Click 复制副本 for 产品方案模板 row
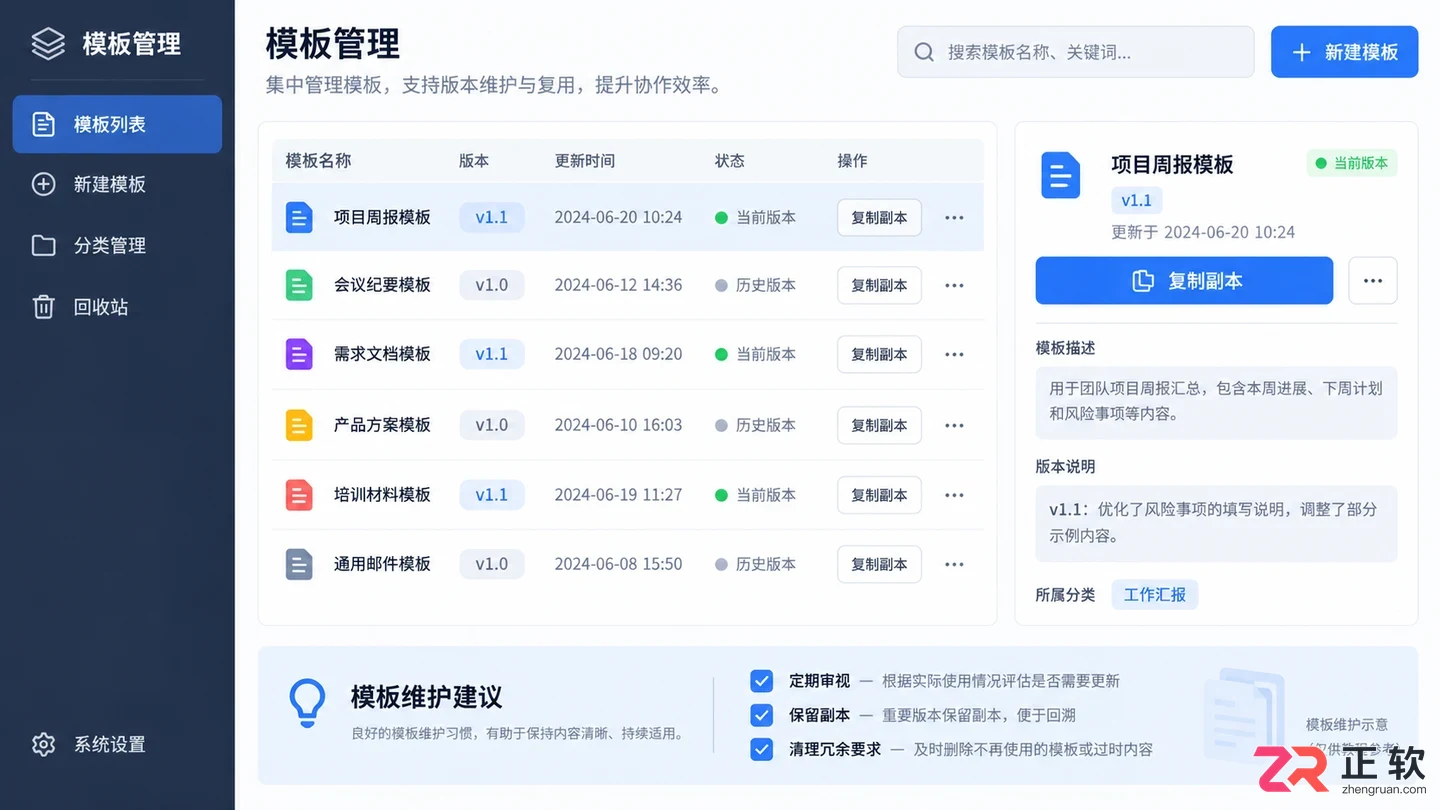1440x810 pixels. click(x=879, y=426)
